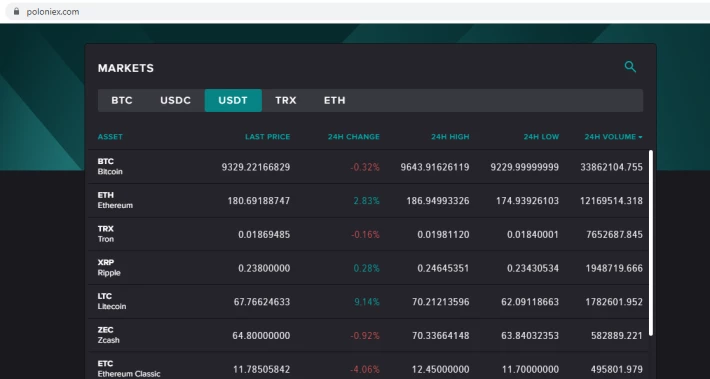Click Tron 24h change -0.16%
The height and width of the screenshot is (379, 710).
point(365,235)
